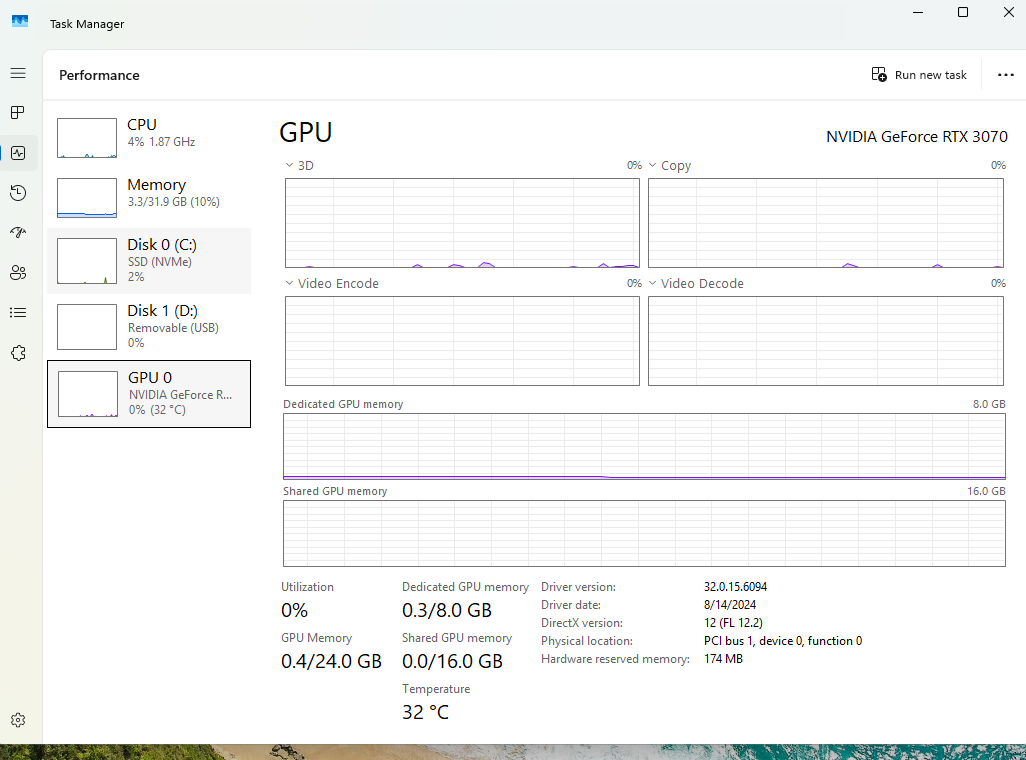1026x760 pixels.
Task: Open the Details page list icon
Action: tap(17, 313)
